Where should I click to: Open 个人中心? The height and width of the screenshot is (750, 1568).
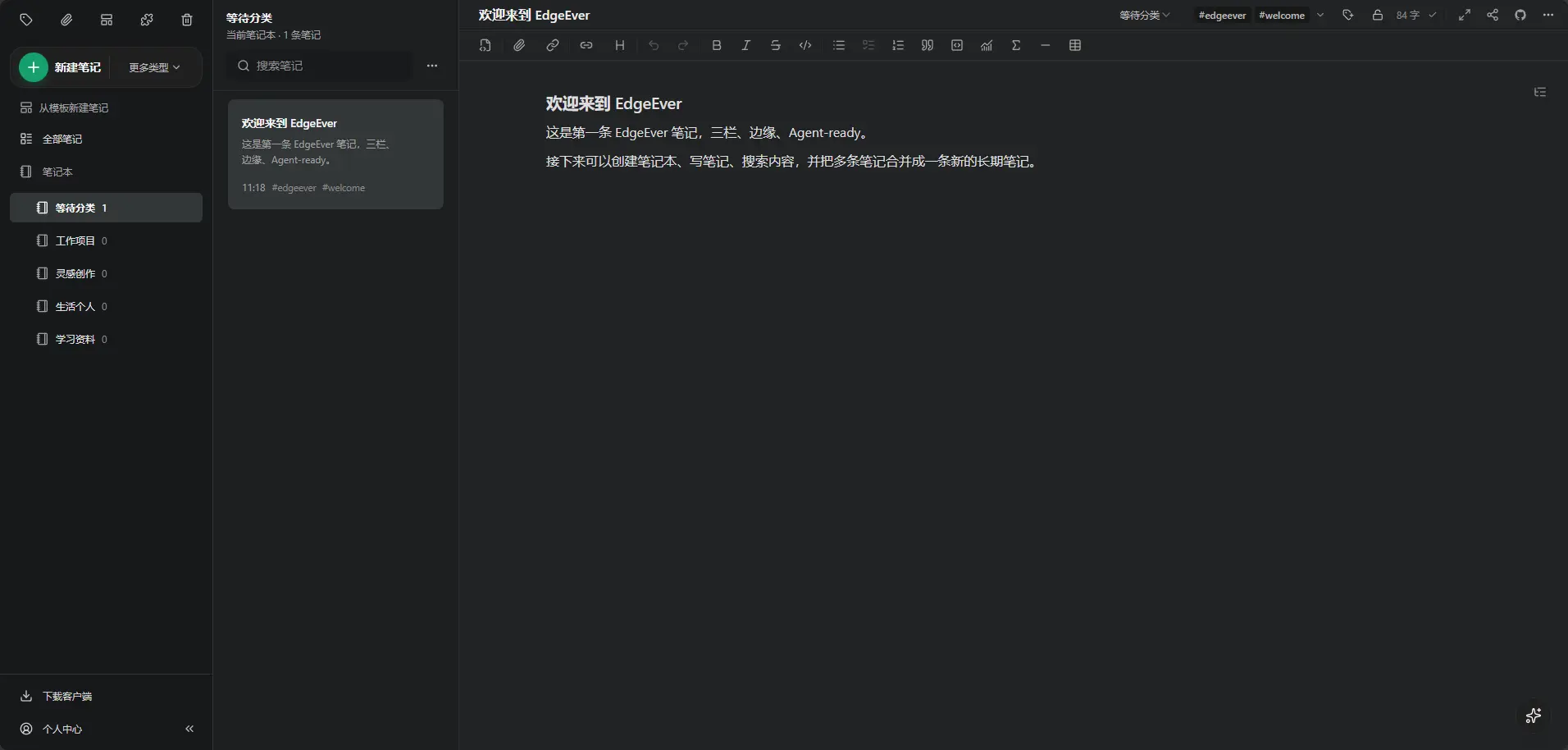tap(51, 729)
